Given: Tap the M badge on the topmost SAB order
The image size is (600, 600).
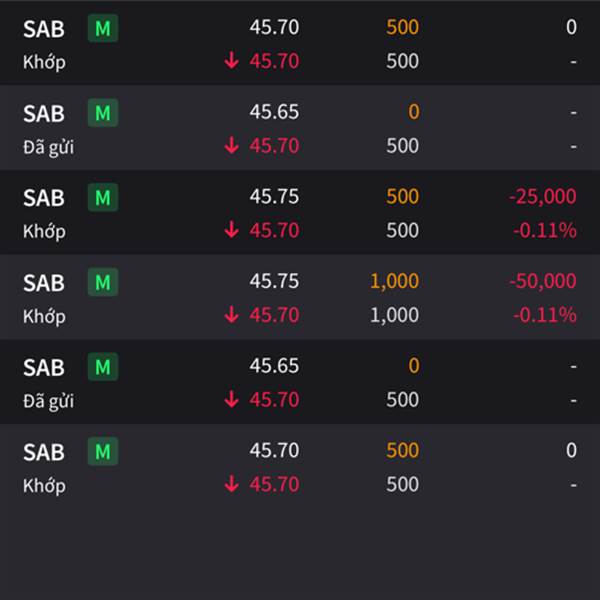Looking at the screenshot, I should [103, 28].
